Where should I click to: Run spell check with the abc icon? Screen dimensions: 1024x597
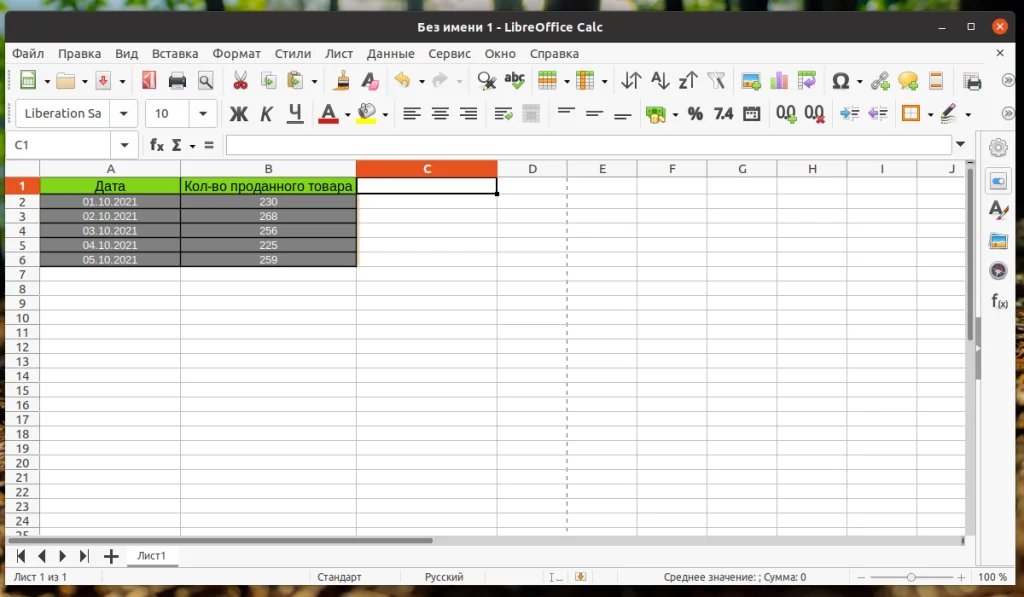(x=516, y=81)
